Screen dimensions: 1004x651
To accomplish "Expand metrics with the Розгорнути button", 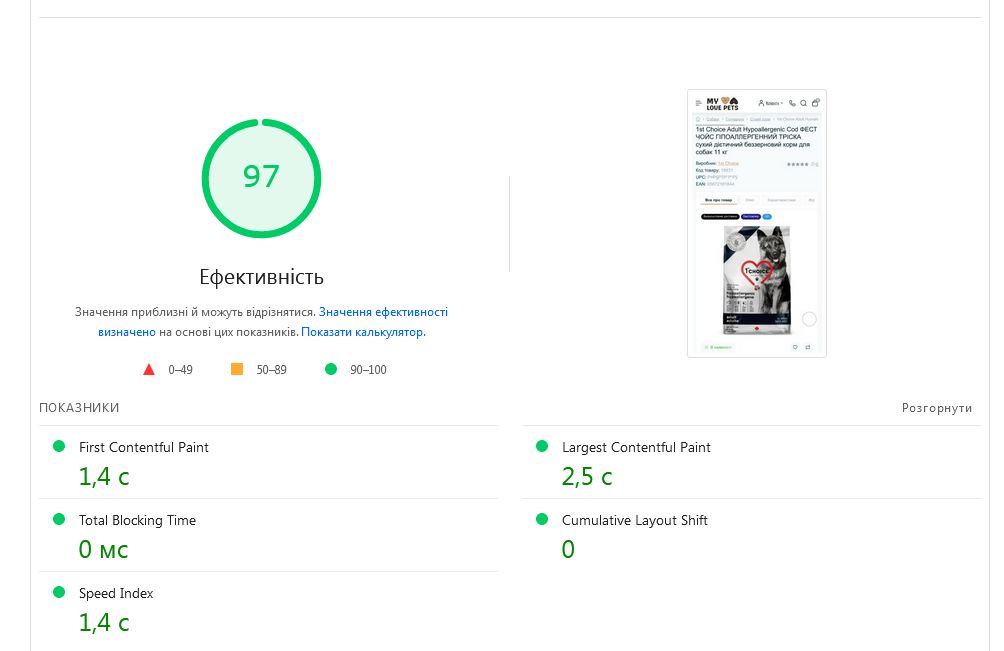I will (936, 408).
